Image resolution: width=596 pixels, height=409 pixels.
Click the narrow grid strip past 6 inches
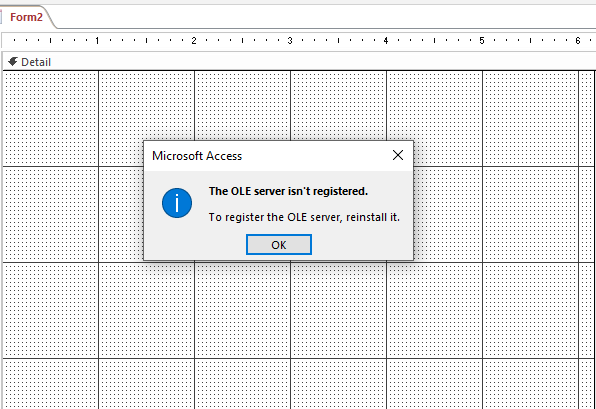pyautogui.click(x=586, y=118)
